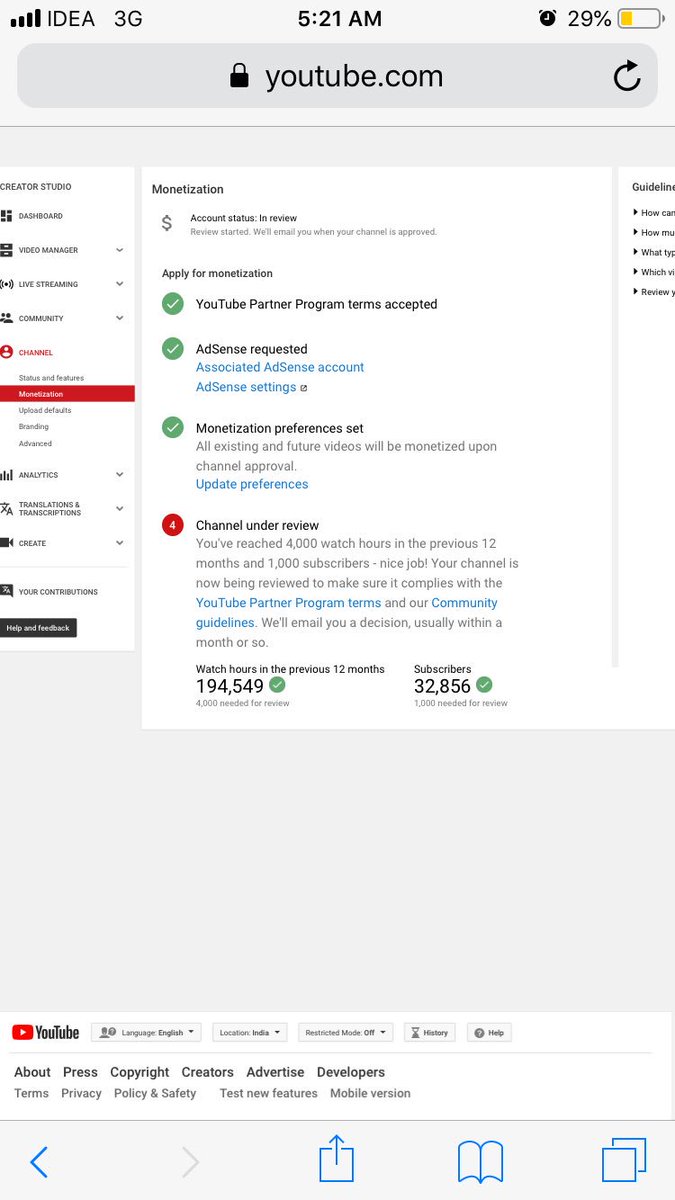Open the Language: English dropdown
Image resolution: width=675 pixels, height=1200 pixels.
point(146,1032)
